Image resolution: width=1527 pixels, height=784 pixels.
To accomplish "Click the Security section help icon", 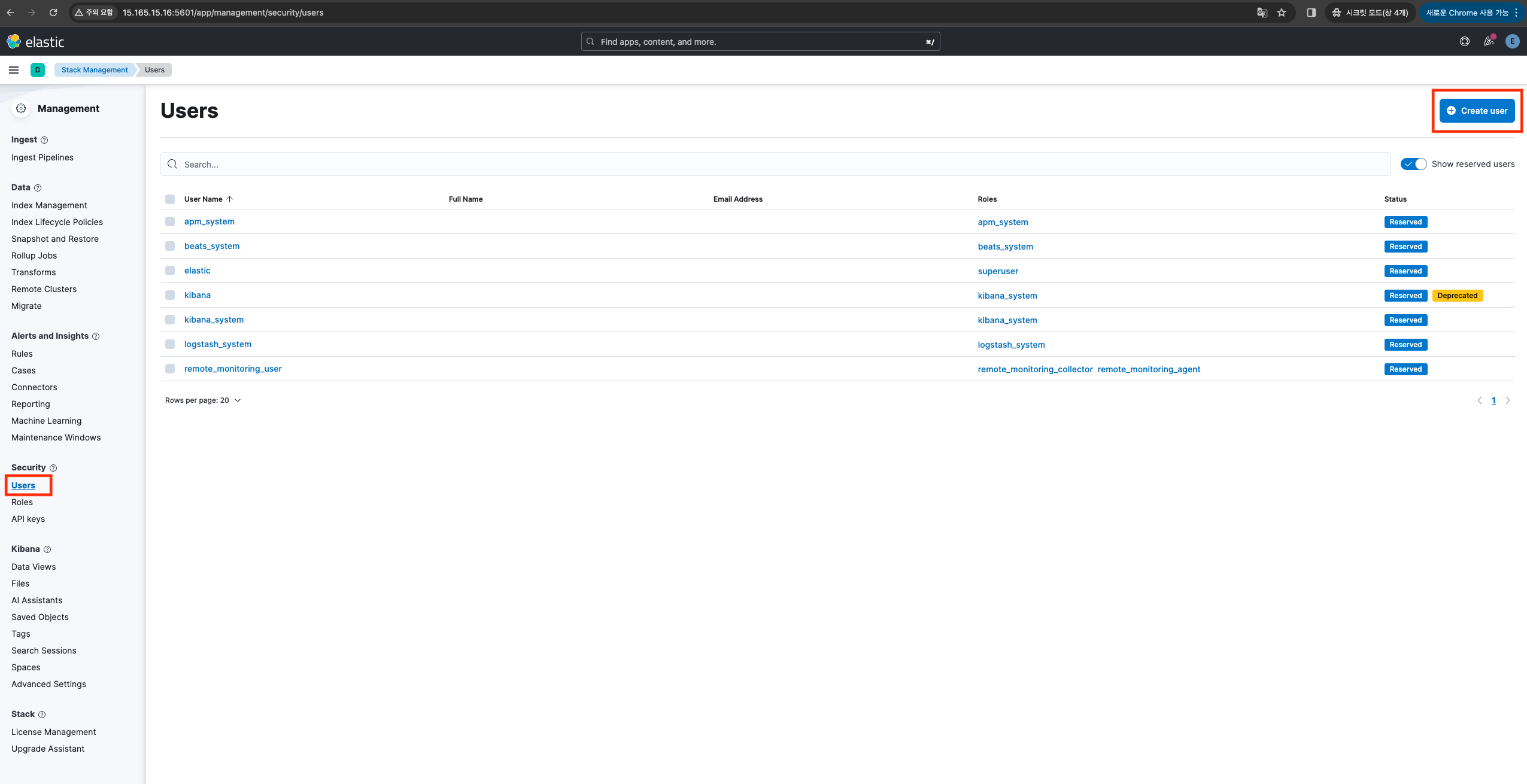I will [53, 468].
